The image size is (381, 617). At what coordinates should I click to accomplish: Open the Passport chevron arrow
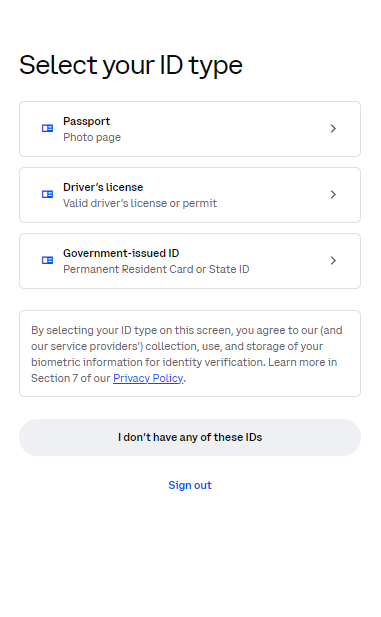click(x=333, y=129)
